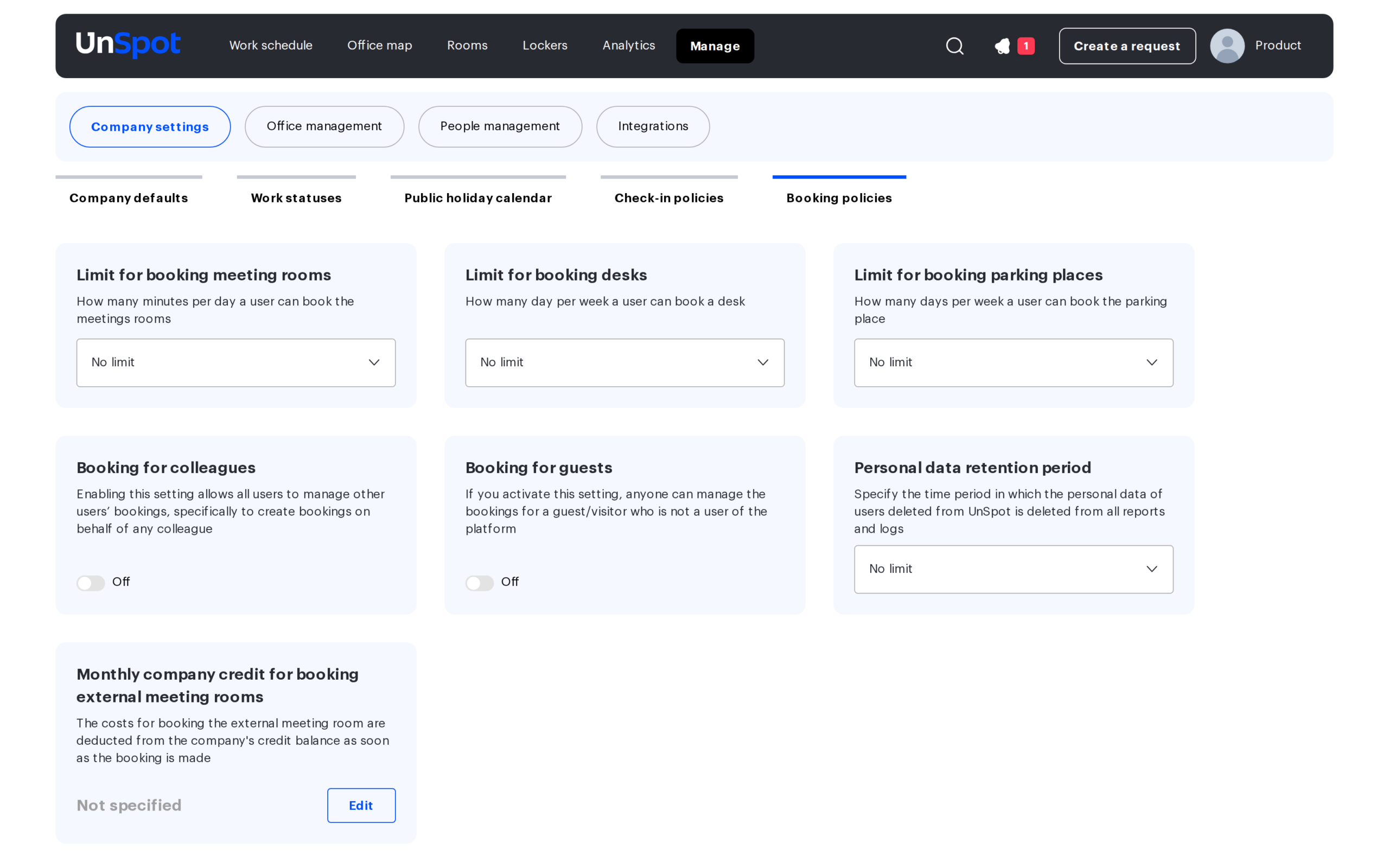Screen dimensions: 1389x868
Task: Toggle Booking for colleagues switch
Action: (x=91, y=583)
